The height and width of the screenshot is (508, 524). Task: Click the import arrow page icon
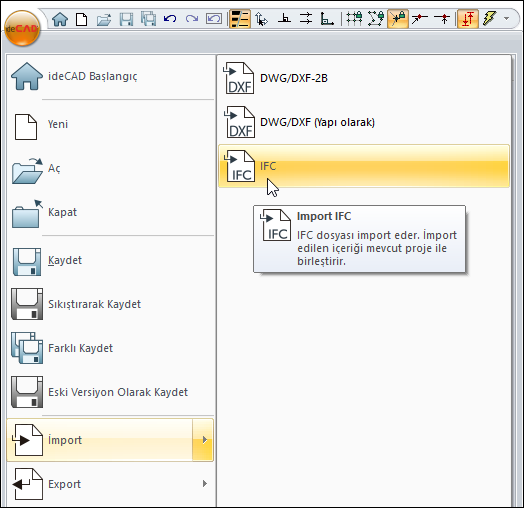[27, 440]
